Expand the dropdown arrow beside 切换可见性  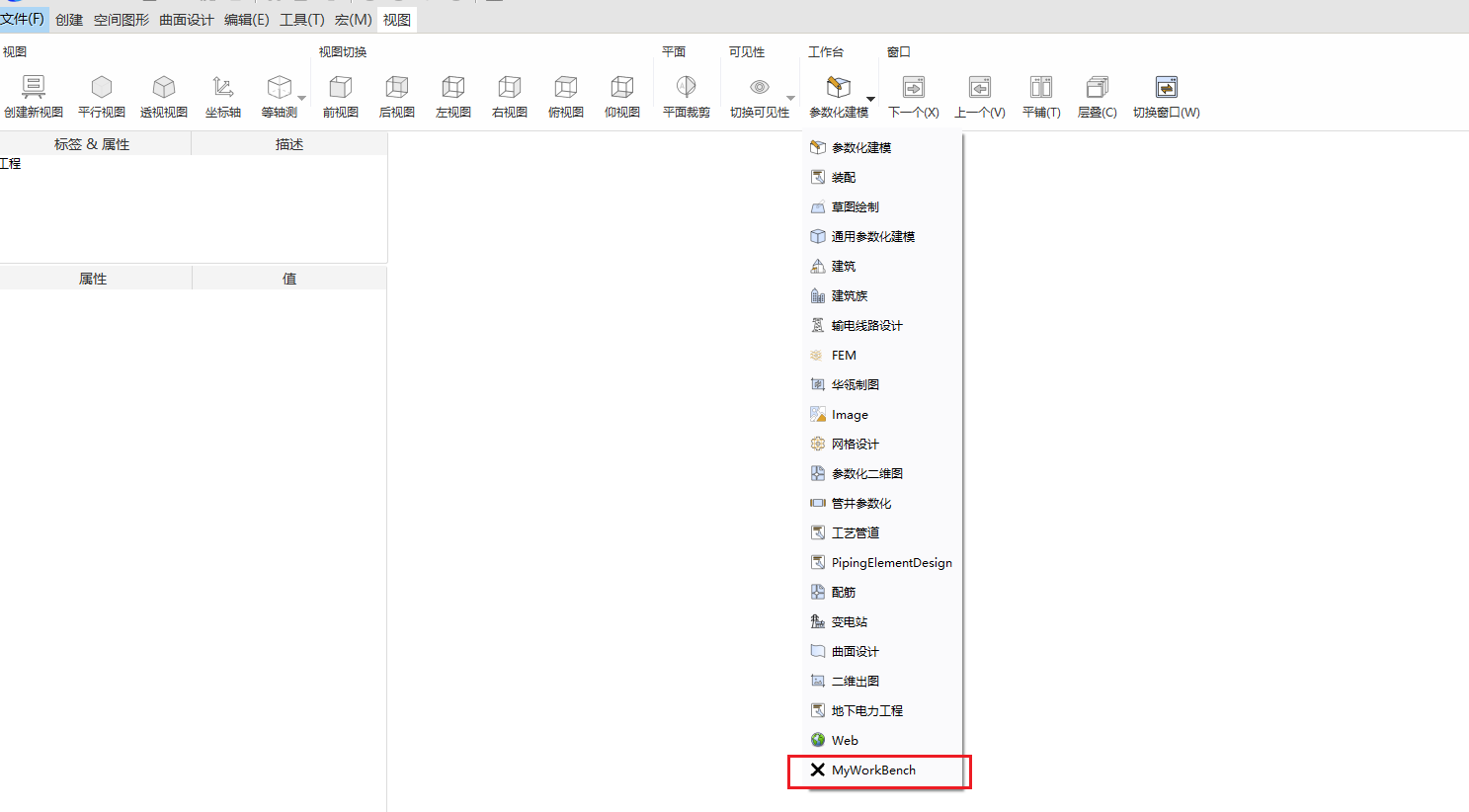[790, 99]
